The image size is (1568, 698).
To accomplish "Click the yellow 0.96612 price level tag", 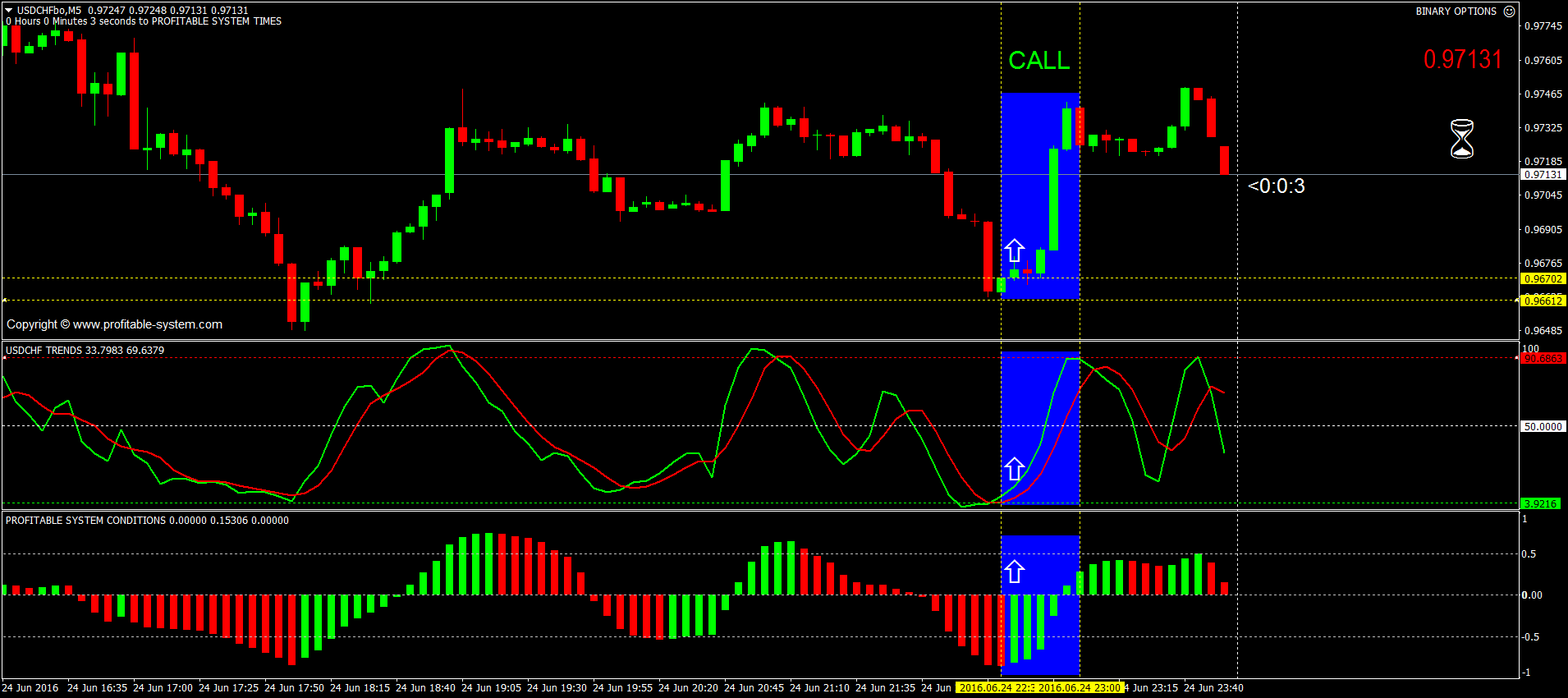I will tap(1543, 301).
